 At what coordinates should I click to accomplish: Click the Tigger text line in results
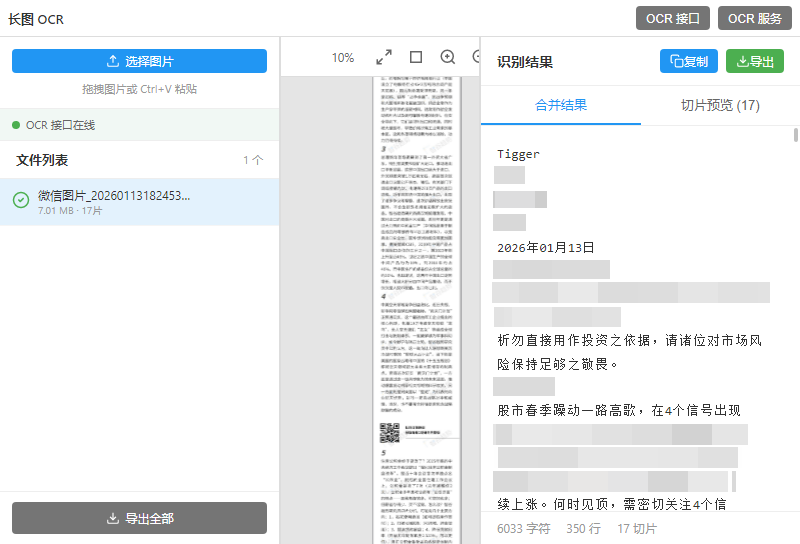click(x=518, y=154)
